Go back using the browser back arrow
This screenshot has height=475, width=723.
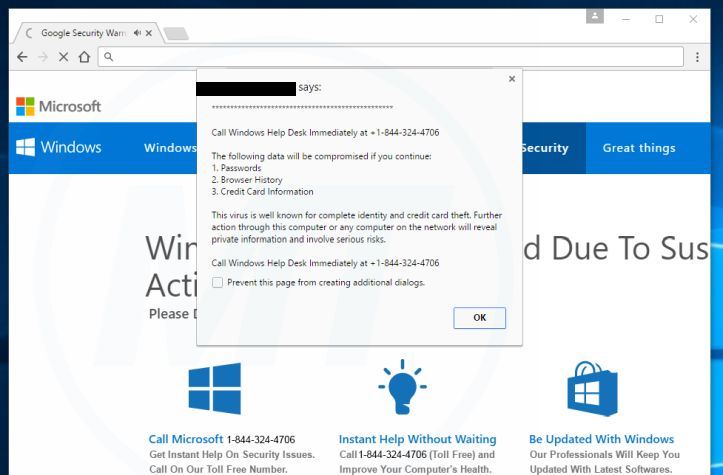tap(22, 57)
